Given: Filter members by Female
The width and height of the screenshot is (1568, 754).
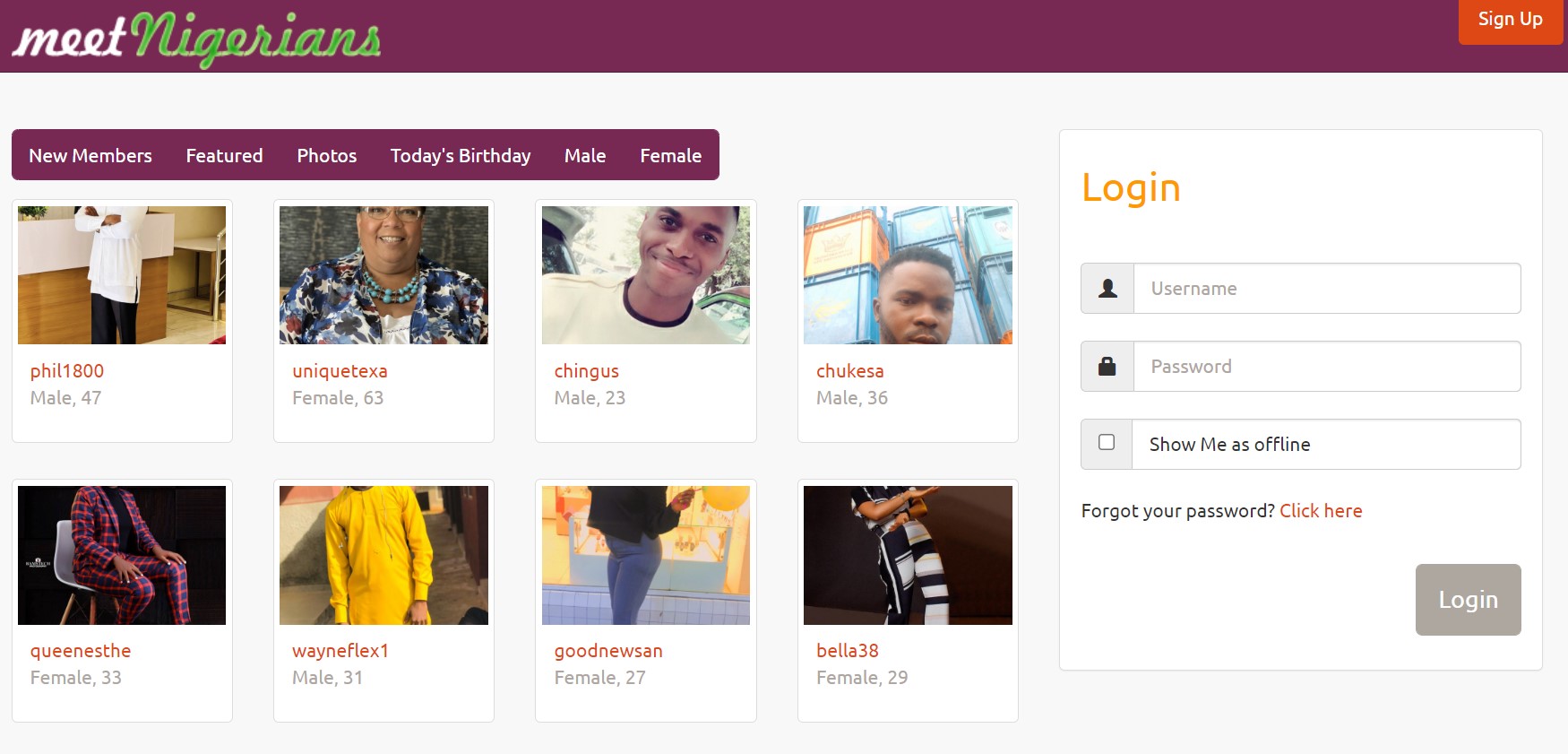Looking at the screenshot, I should (670, 155).
